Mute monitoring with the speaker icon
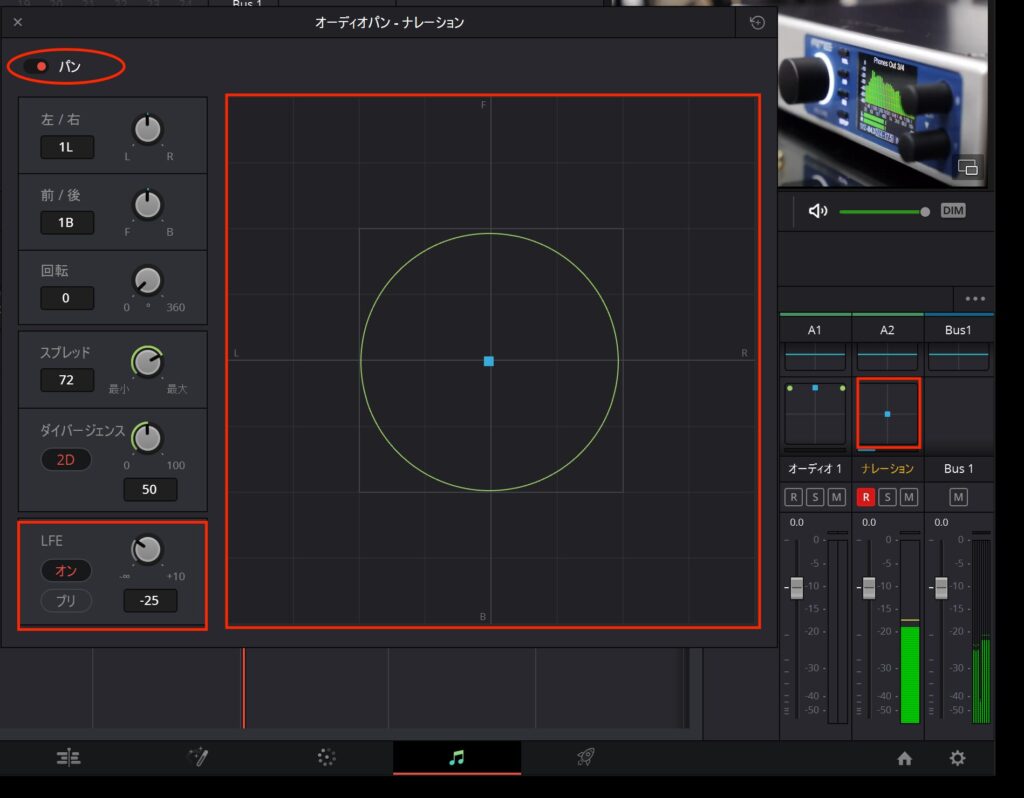Screen dimensions: 1024x798 [818, 211]
